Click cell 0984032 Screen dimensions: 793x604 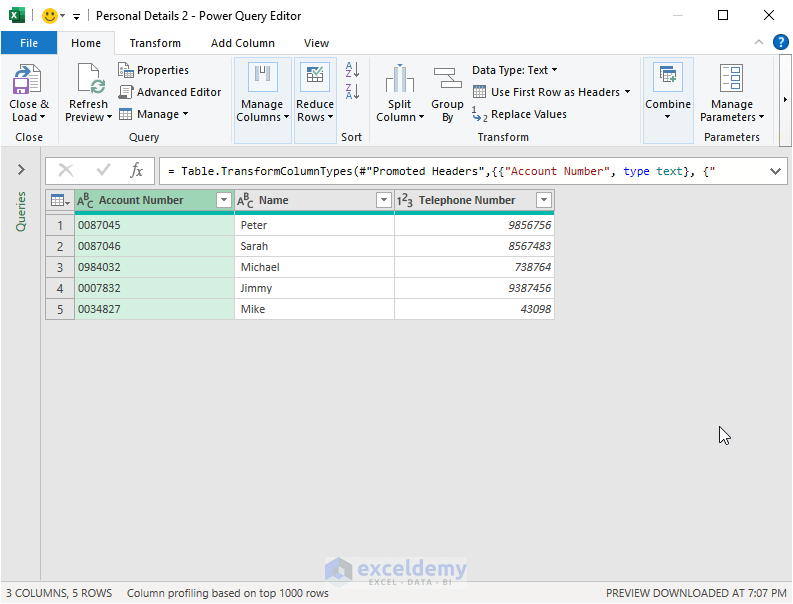click(154, 267)
